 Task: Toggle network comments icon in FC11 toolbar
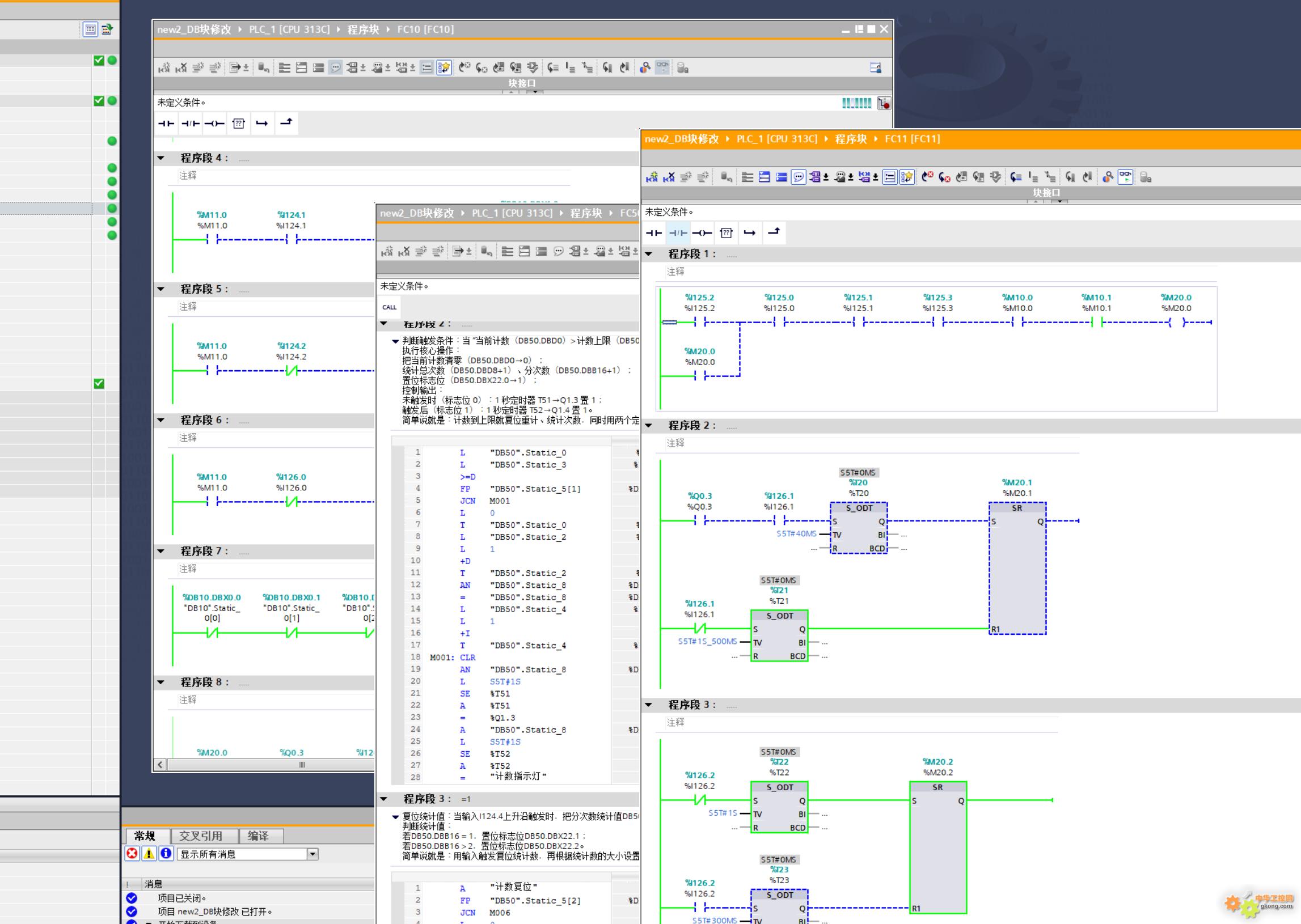799,177
